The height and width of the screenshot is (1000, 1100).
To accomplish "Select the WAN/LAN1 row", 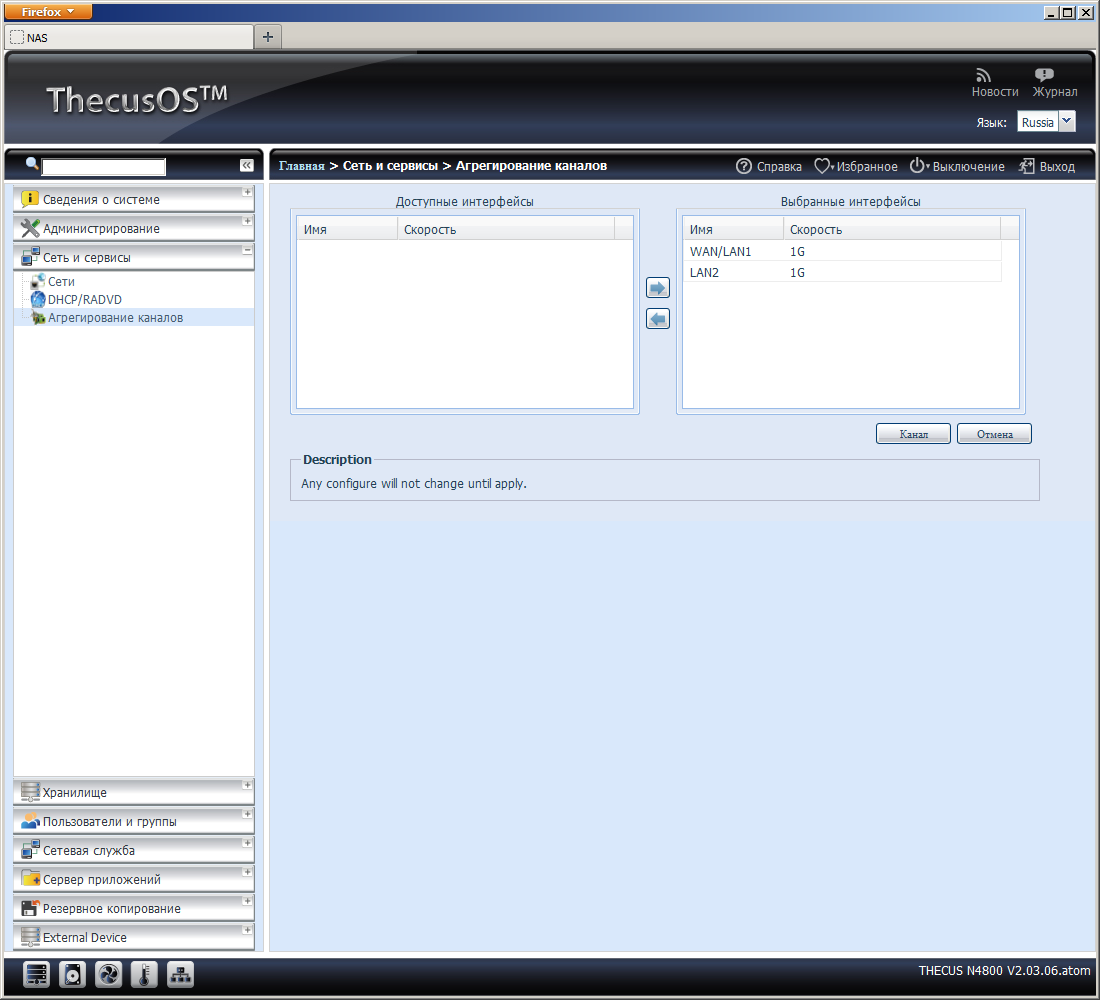I will click(x=842, y=251).
